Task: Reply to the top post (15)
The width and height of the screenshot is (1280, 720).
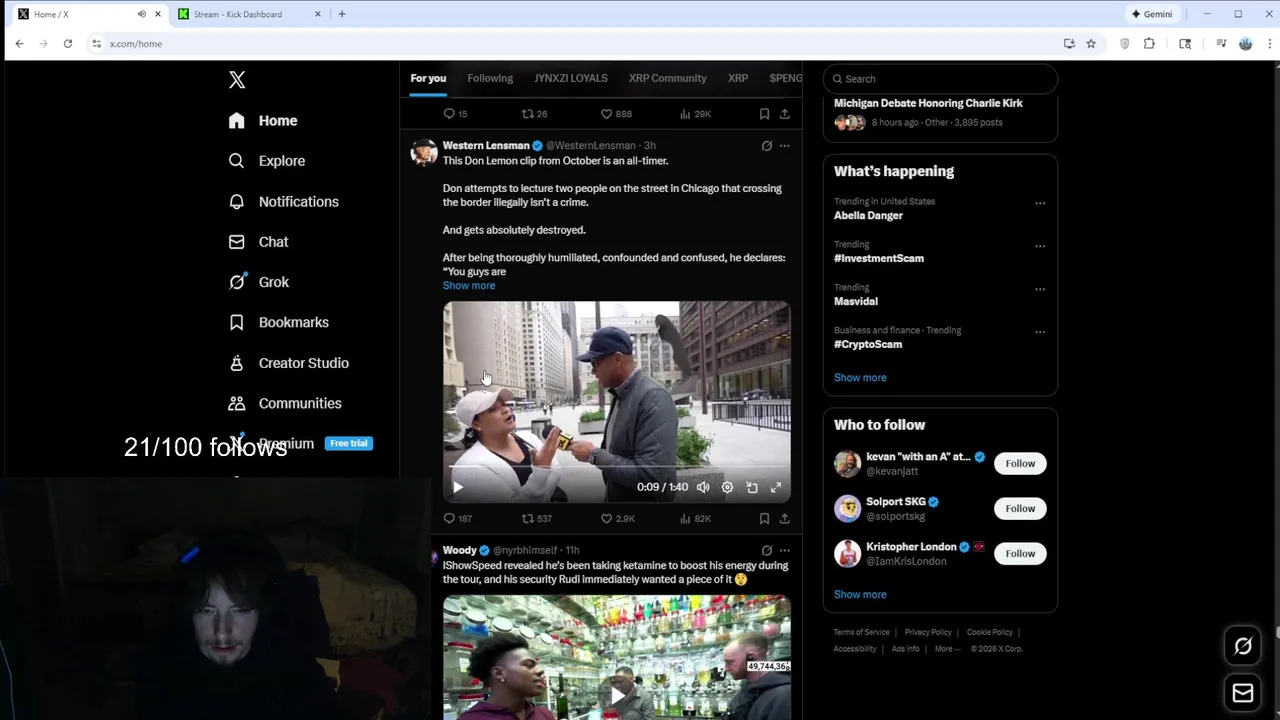Action: click(x=455, y=114)
